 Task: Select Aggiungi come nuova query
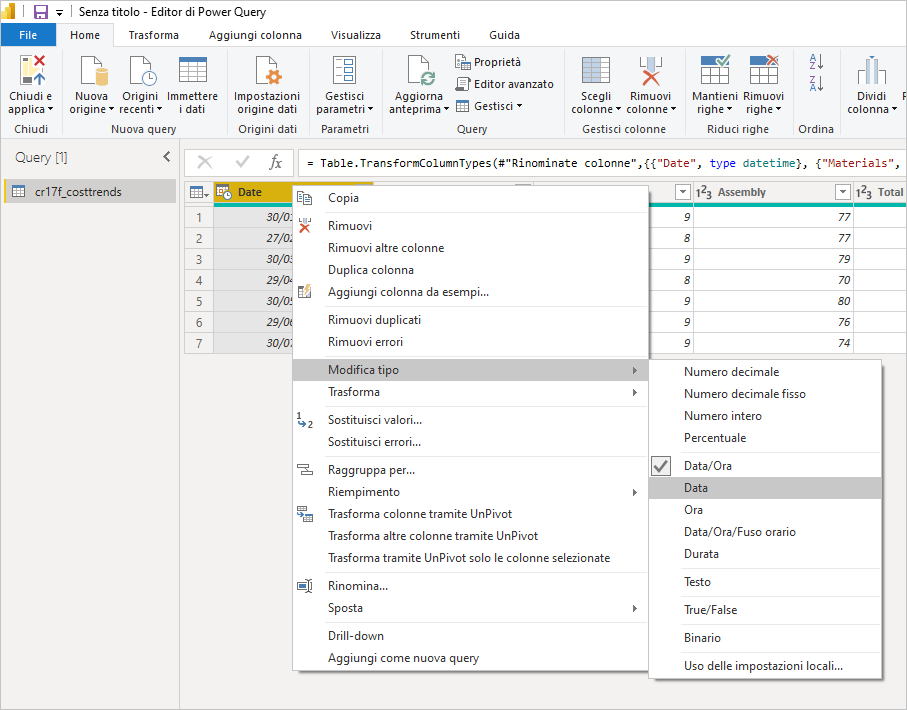tap(470, 658)
